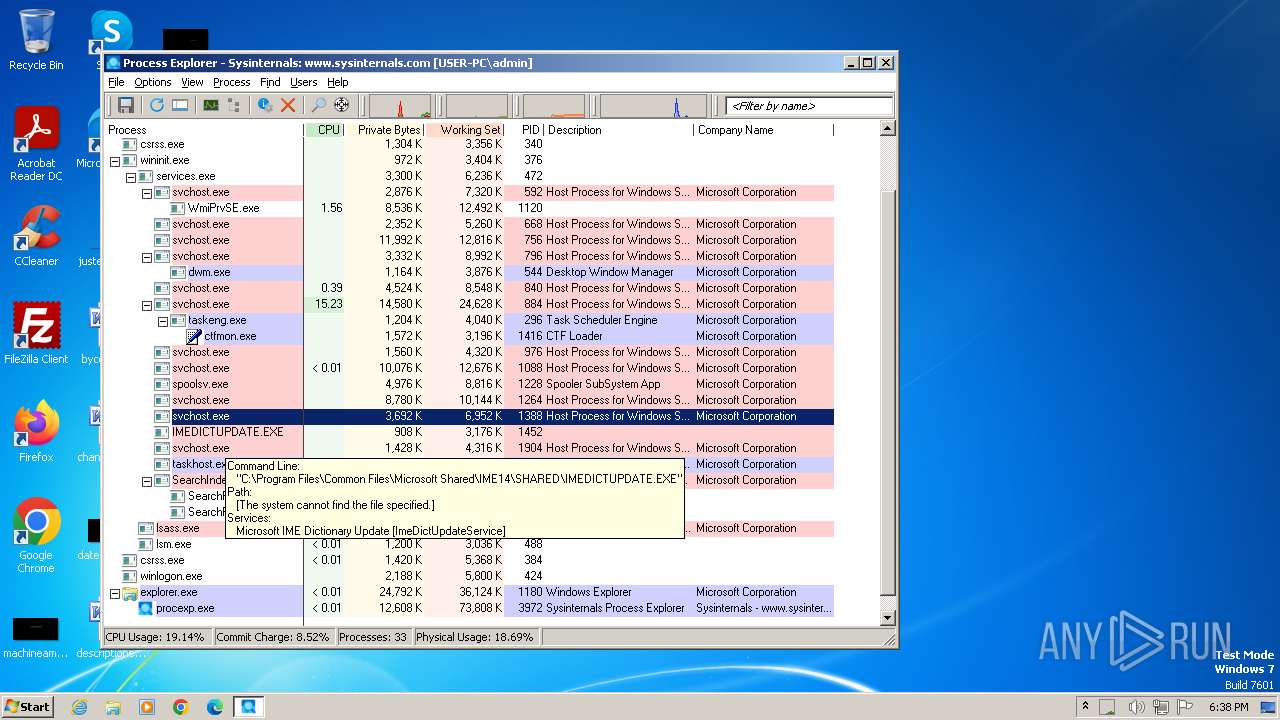
Task: Sort by the PID column header
Action: coord(525,130)
